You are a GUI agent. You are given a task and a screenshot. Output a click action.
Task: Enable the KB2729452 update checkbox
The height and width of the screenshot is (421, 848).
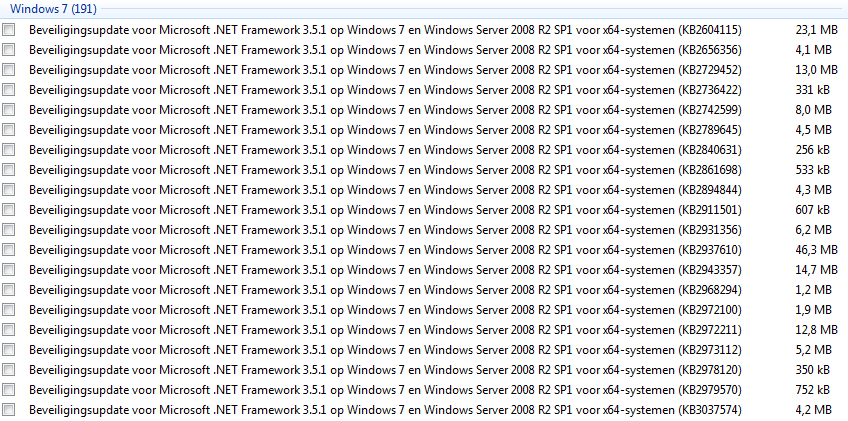coord(8,70)
